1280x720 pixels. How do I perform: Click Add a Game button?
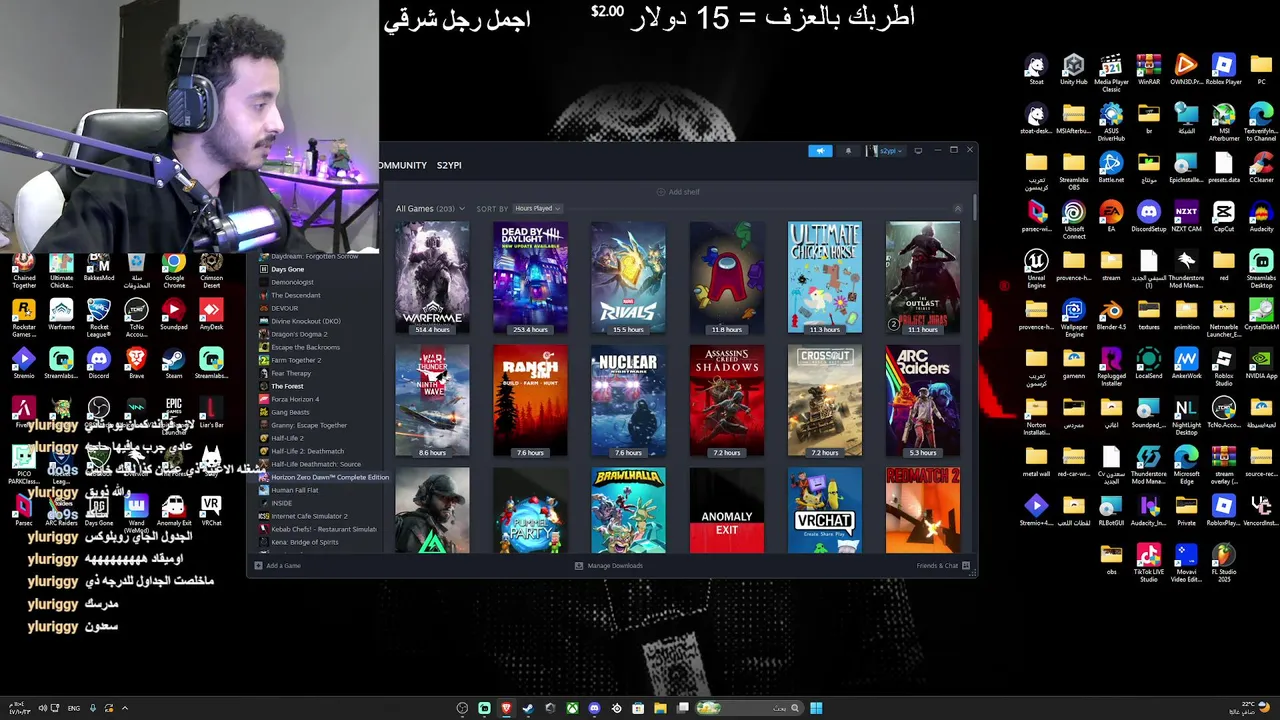[277, 565]
